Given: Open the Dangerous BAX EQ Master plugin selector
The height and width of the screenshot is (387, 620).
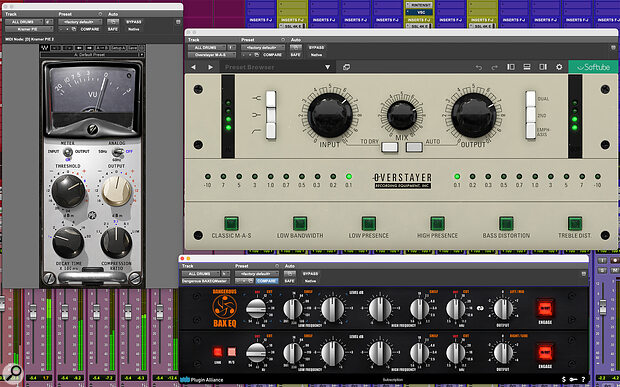Looking at the screenshot, I should coord(206,281).
